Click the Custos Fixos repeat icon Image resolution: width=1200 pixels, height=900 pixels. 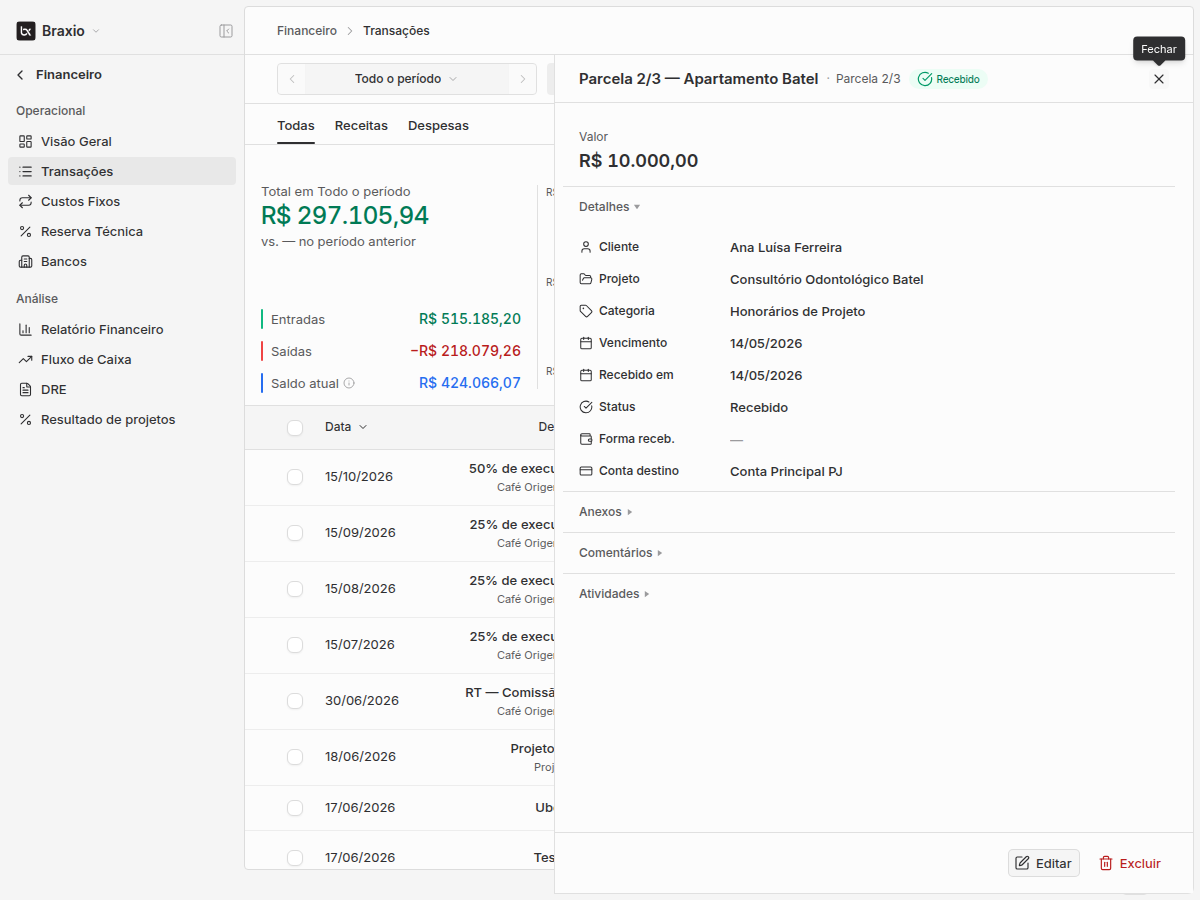pos(26,201)
